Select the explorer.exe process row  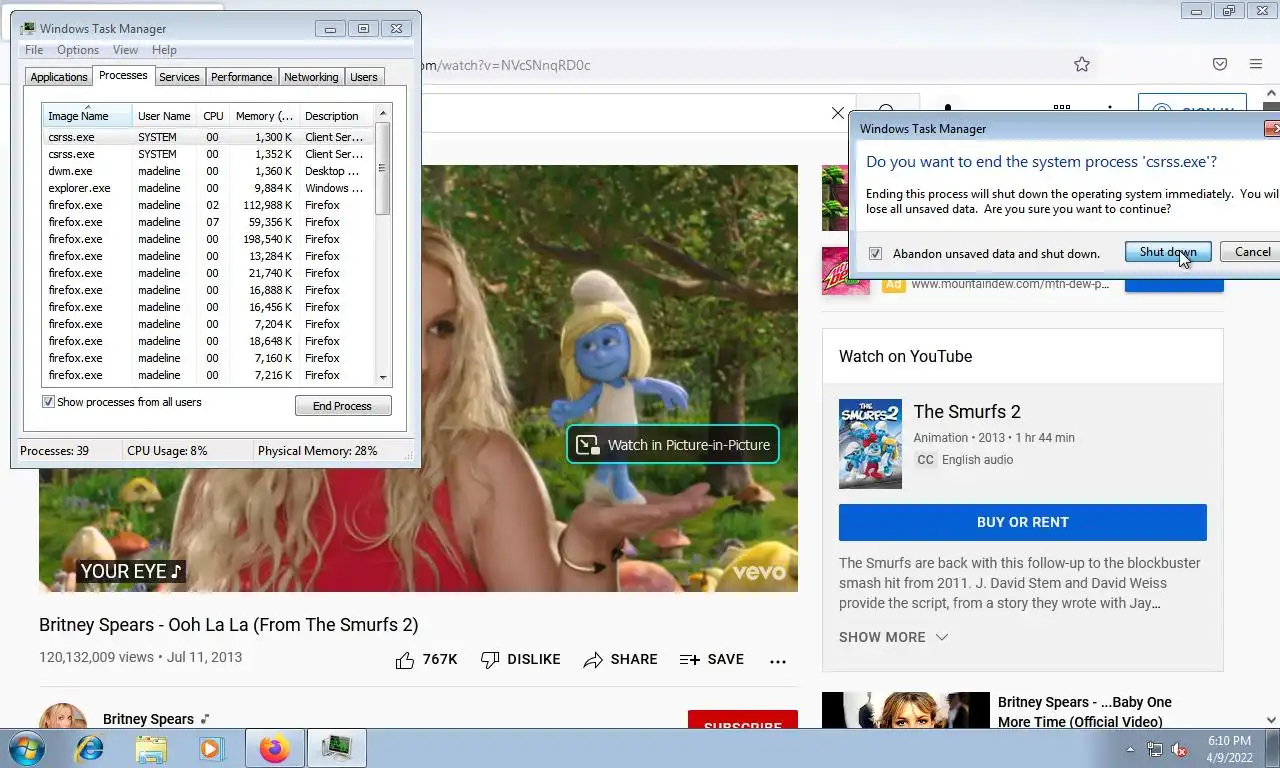(x=207, y=188)
